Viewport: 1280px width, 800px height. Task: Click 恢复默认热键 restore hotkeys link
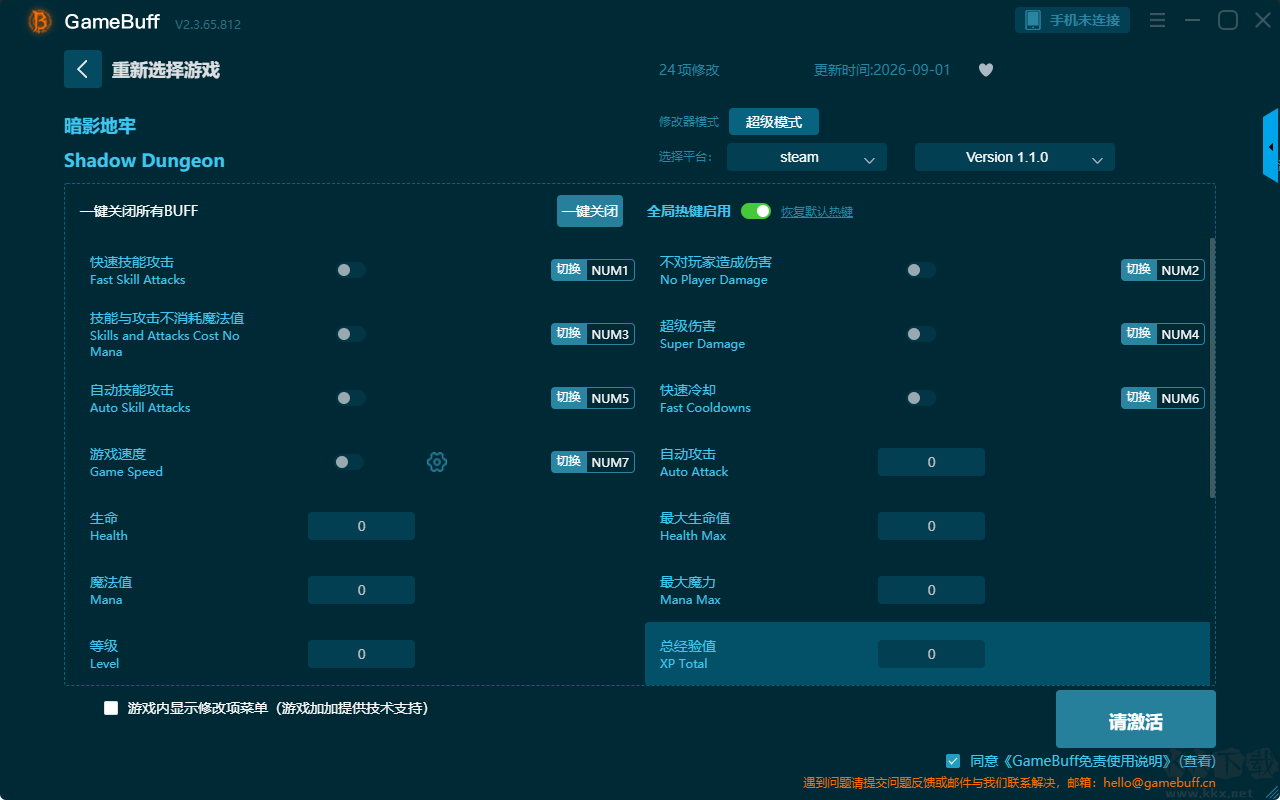[x=817, y=212]
